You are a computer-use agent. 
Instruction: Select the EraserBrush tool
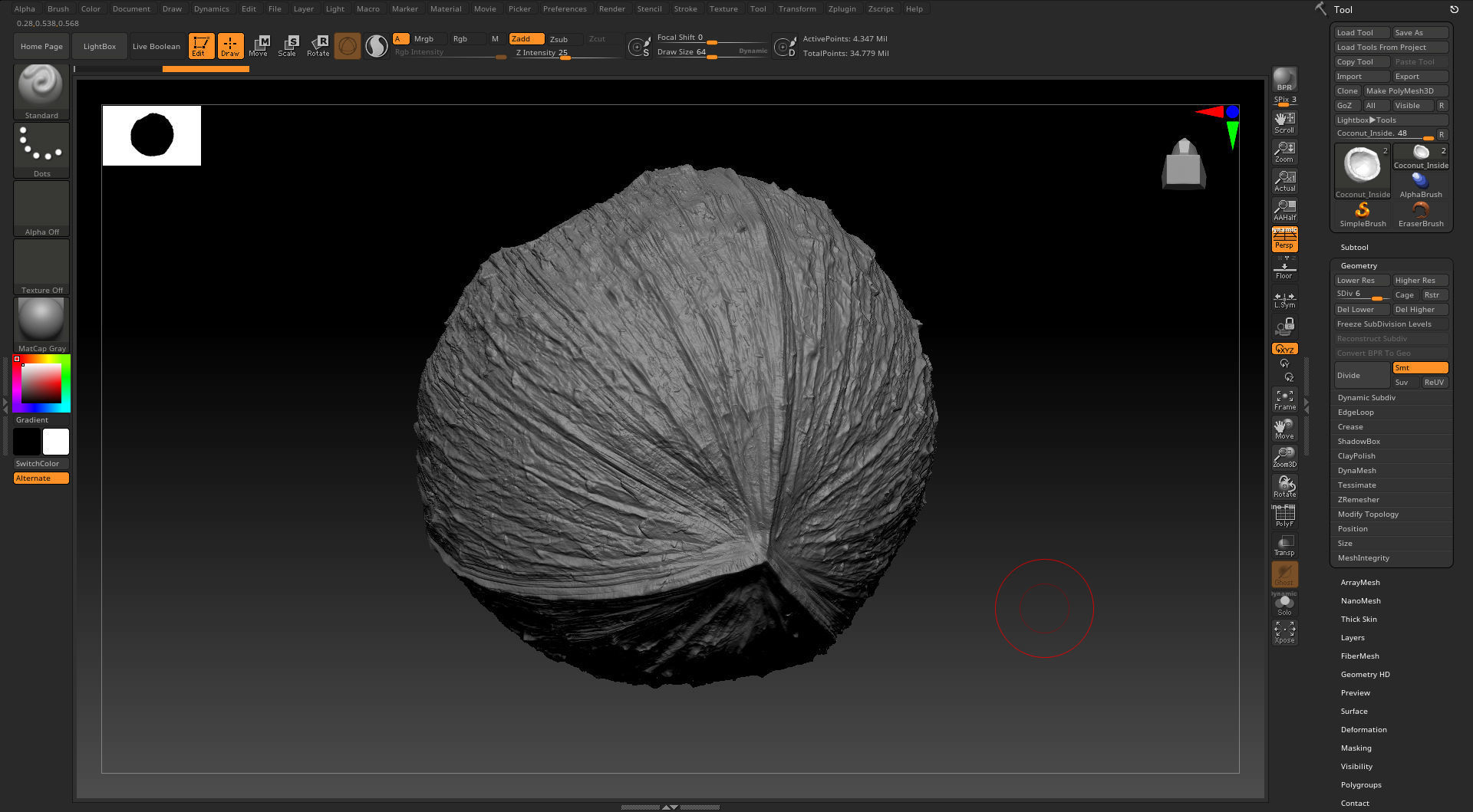[1421, 214]
